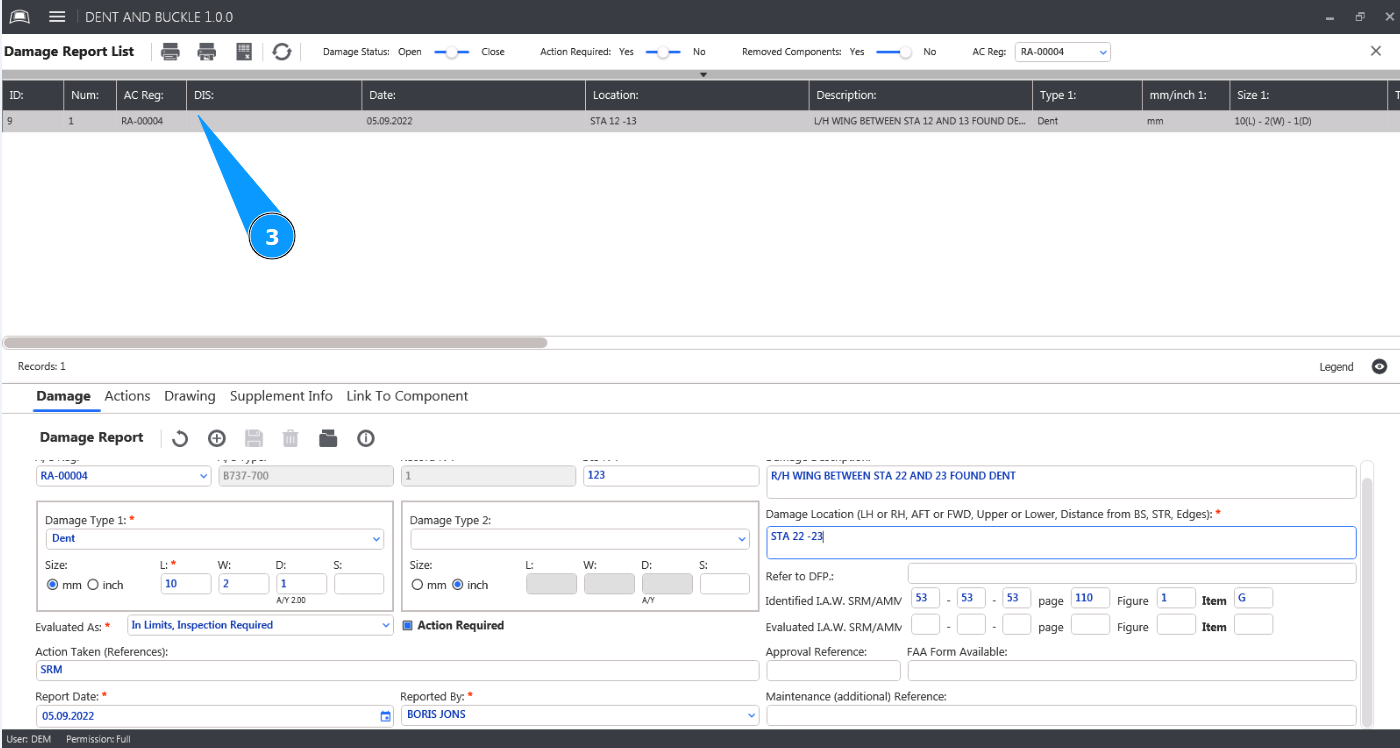Click the refresh icon in Damage Report List toolbar
This screenshot has height=748, width=1400.
[x=282, y=52]
